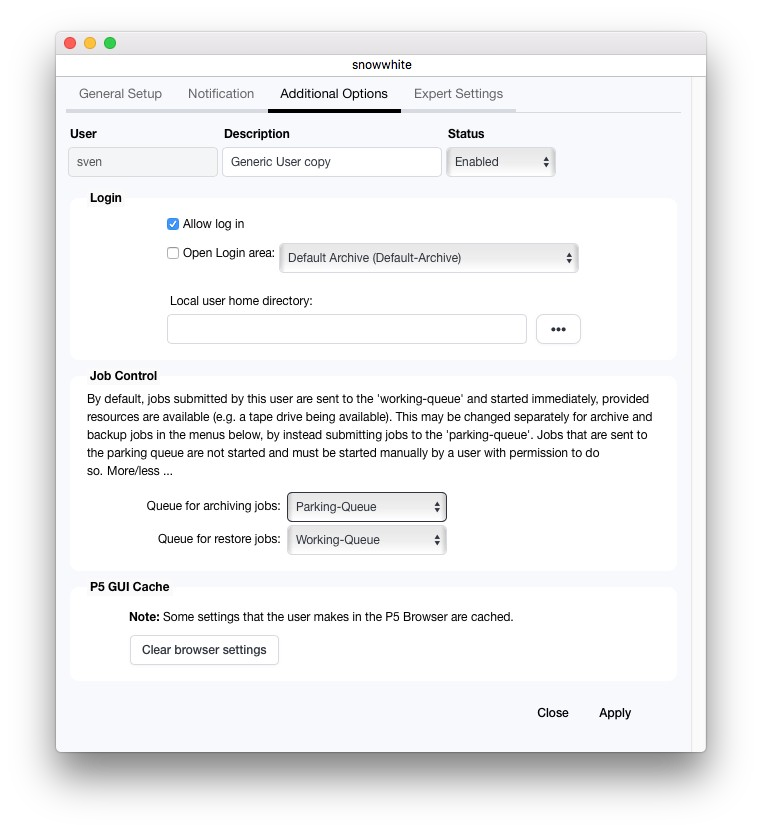Select the Additional Options tab

tap(334, 94)
